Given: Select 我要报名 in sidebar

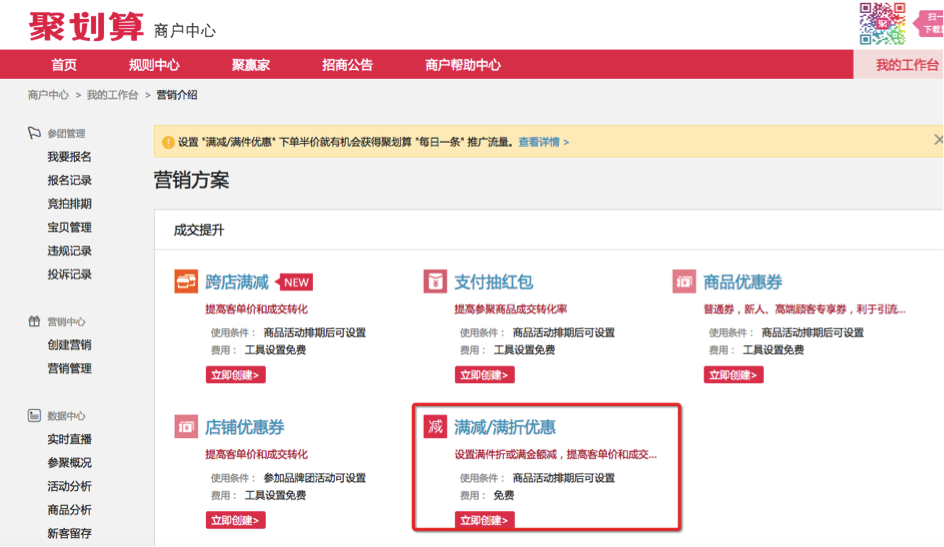Looking at the screenshot, I should pyautogui.click(x=70, y=157).
